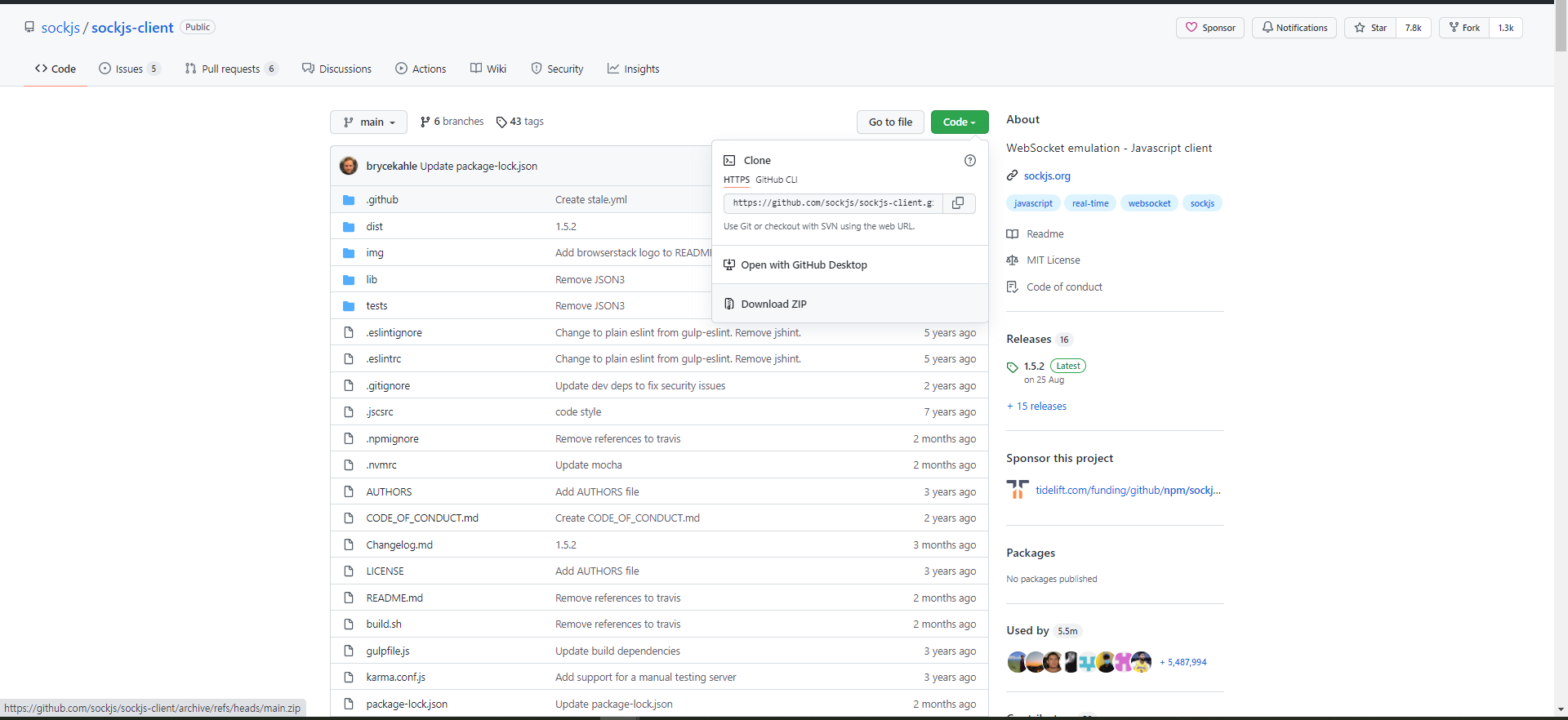This screenshot has height=720, width=1568.
Task: Click the repository icon beside sockjs
Action: point(29,28)
